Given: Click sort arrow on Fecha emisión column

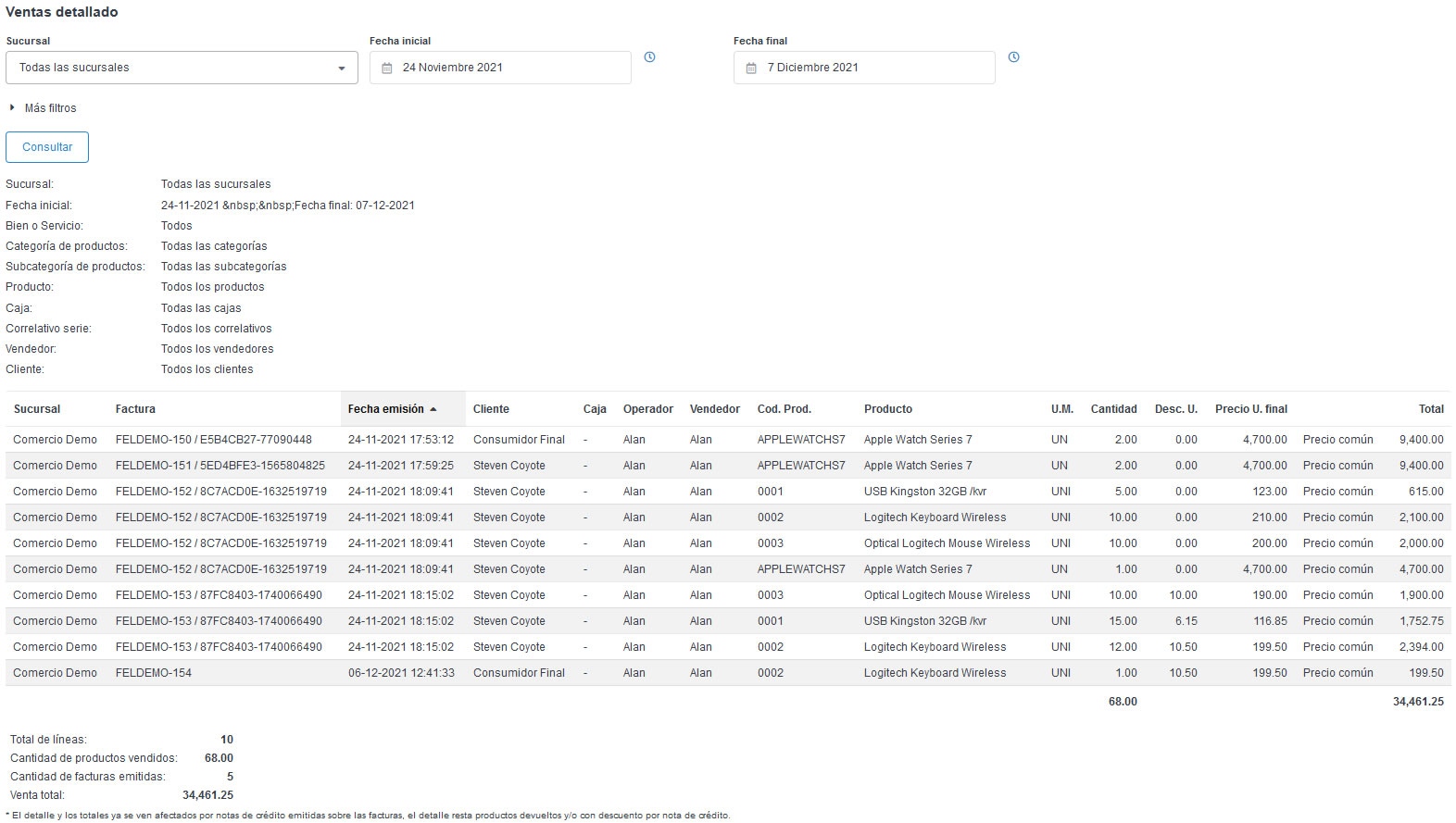Looking at the screenshot, I should [433, 409].
